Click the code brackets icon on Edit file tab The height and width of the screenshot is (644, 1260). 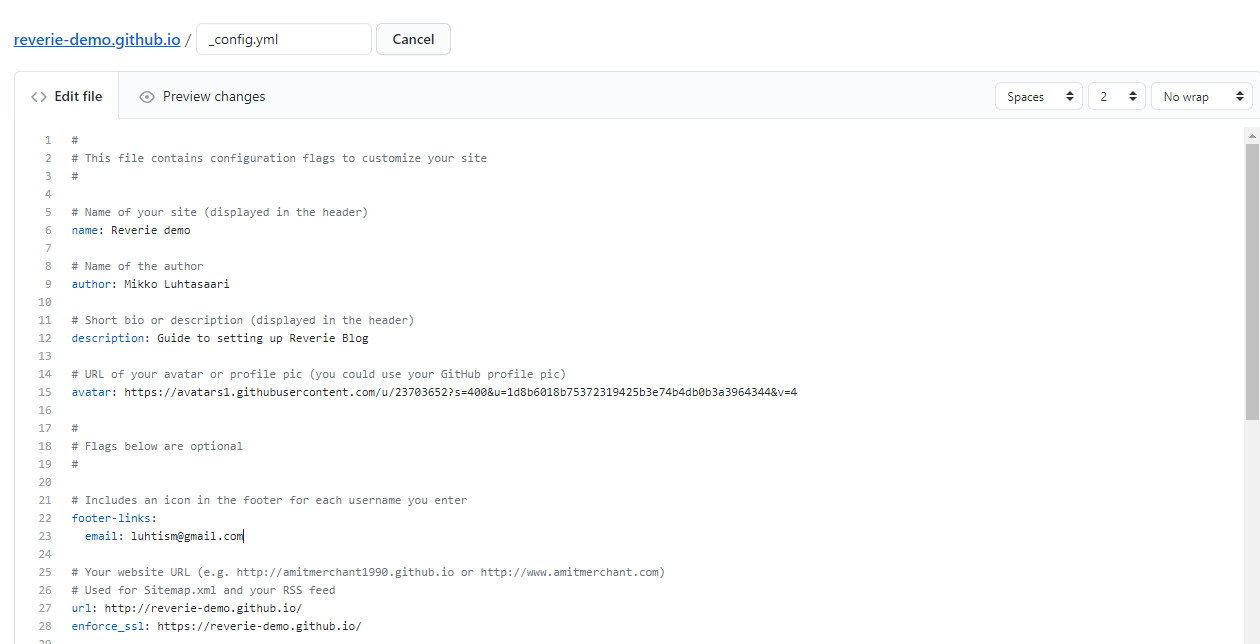click(x=40, y=95)
